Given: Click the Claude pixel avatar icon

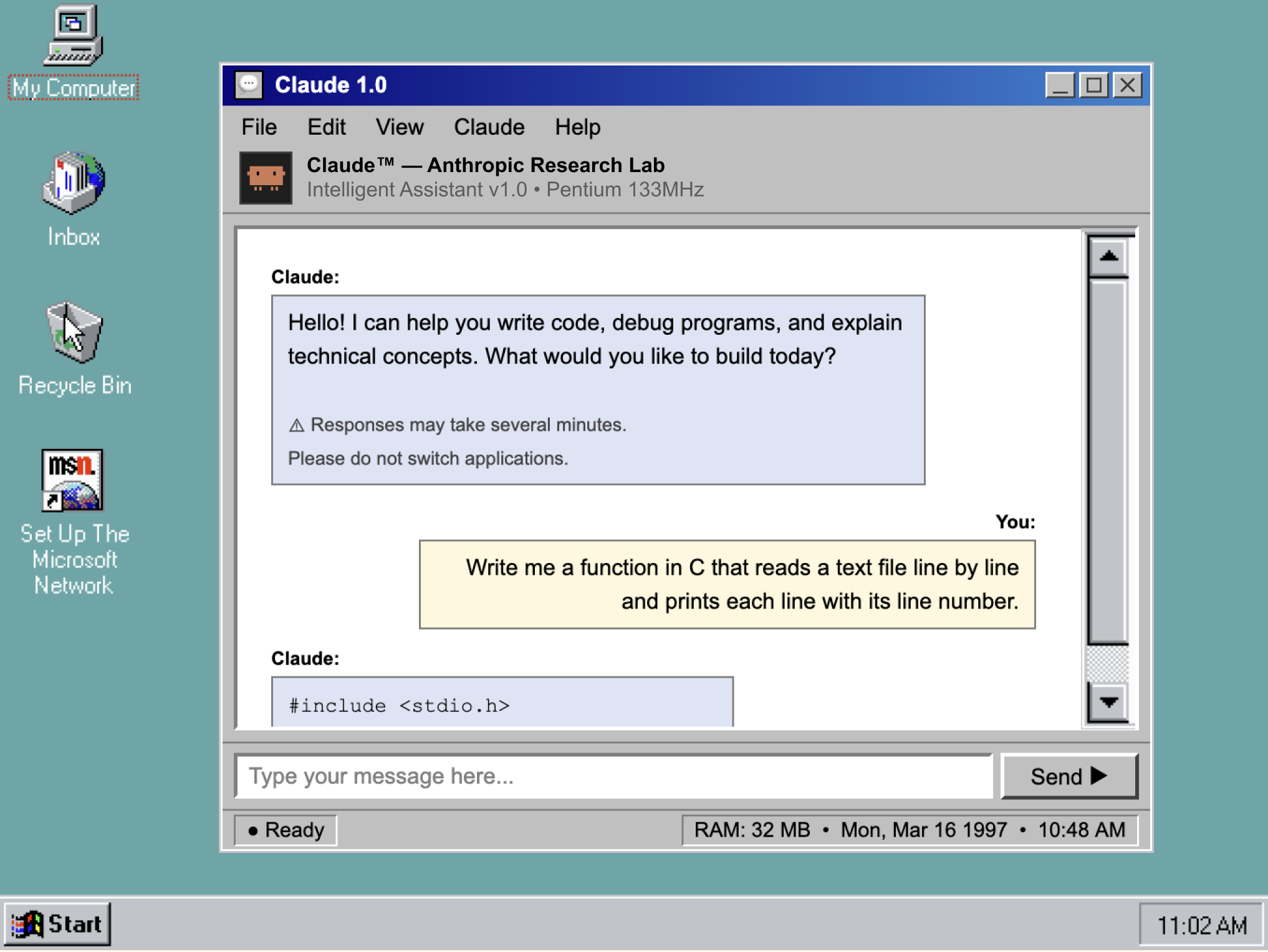Looking at the screenshot, I should (x=266, y=178).
